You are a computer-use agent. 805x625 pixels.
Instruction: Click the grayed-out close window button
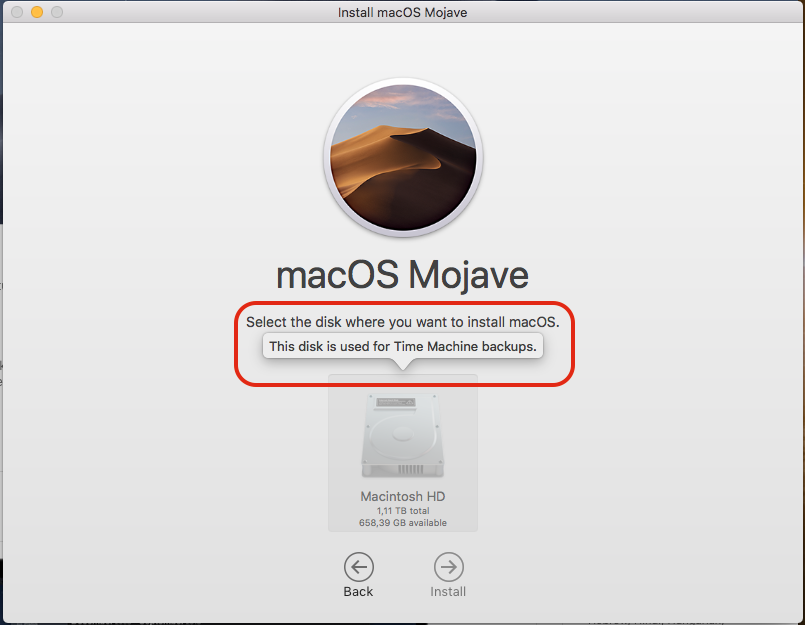tap(17, 12)
